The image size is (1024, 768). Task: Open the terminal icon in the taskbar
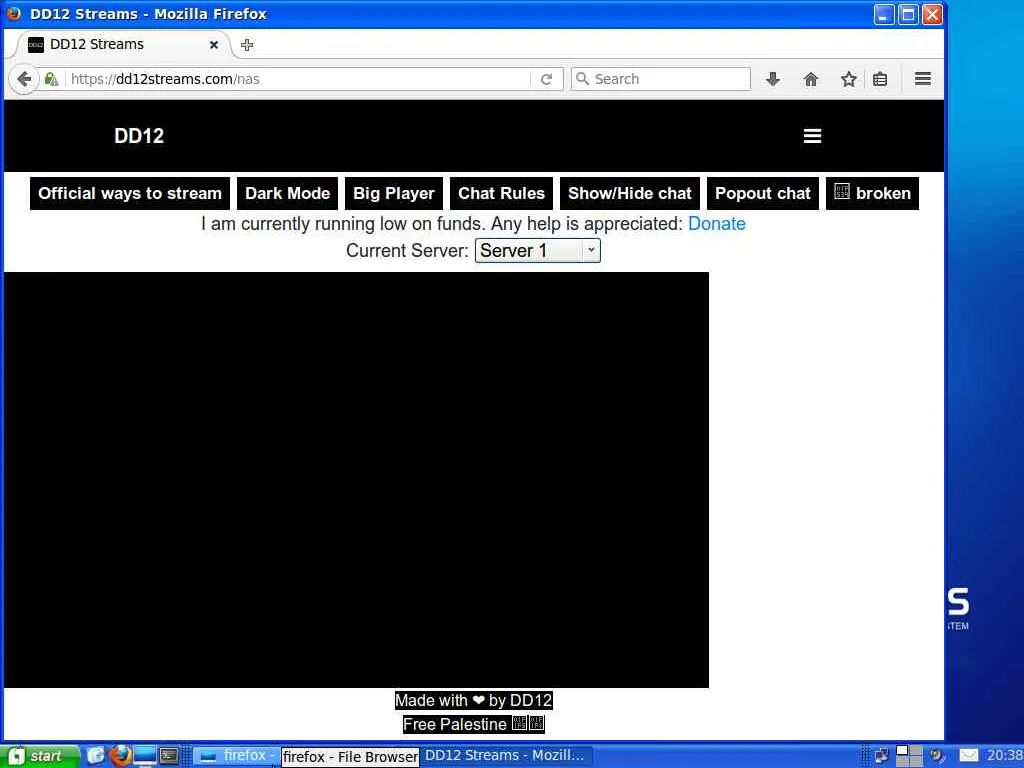(169, 756)
